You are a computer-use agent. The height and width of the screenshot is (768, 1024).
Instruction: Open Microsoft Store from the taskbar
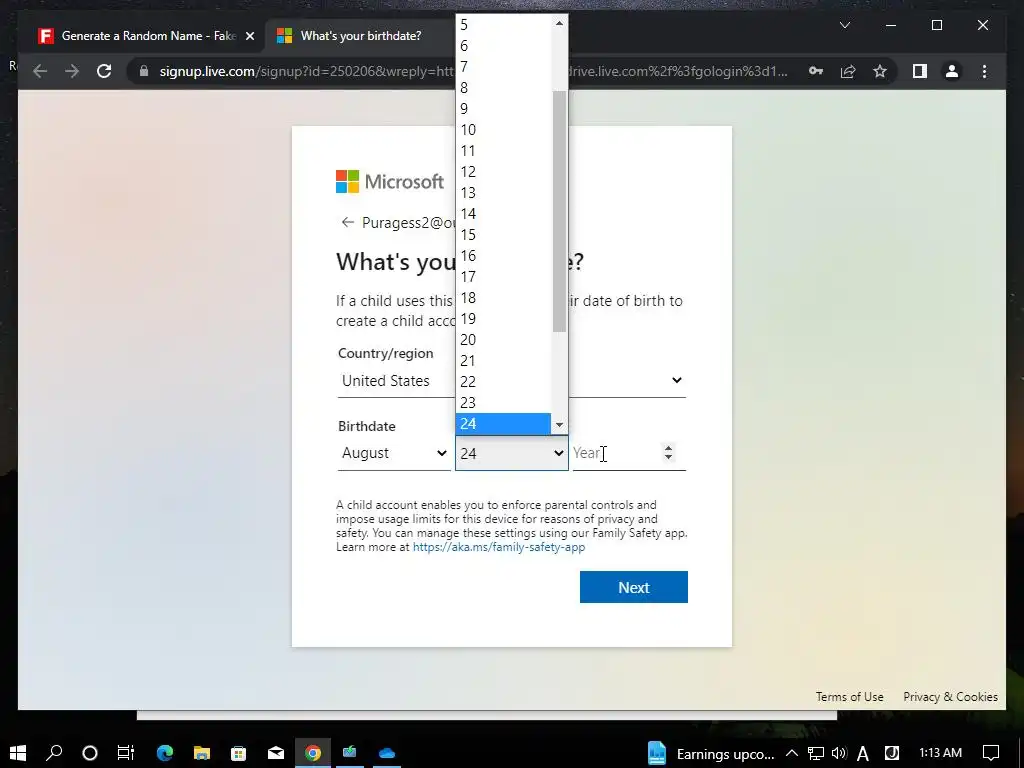pyautogui.click(x=239, y=753)
